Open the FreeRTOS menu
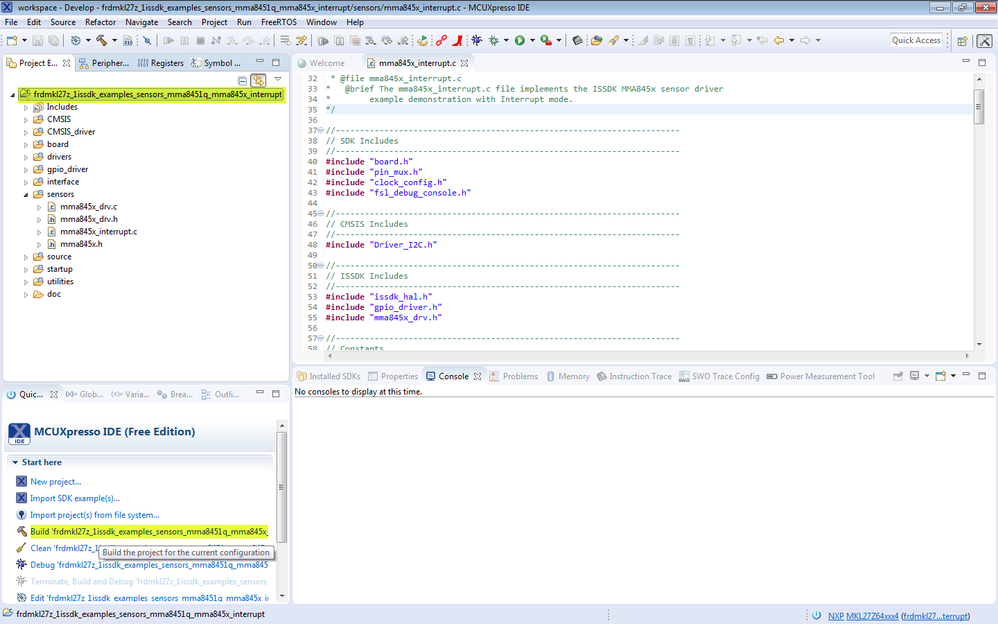This screenshot has height=624, width=998. (280, 22)
